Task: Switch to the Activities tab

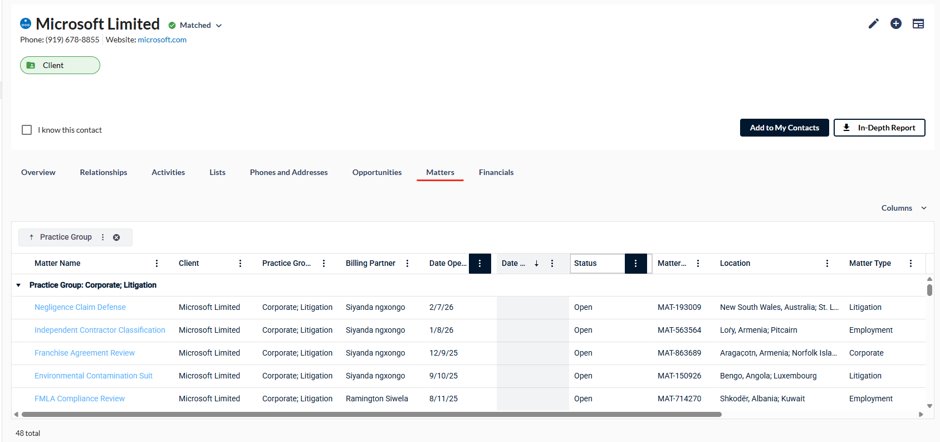Action: pyautogui.click(x=168, y=172)
